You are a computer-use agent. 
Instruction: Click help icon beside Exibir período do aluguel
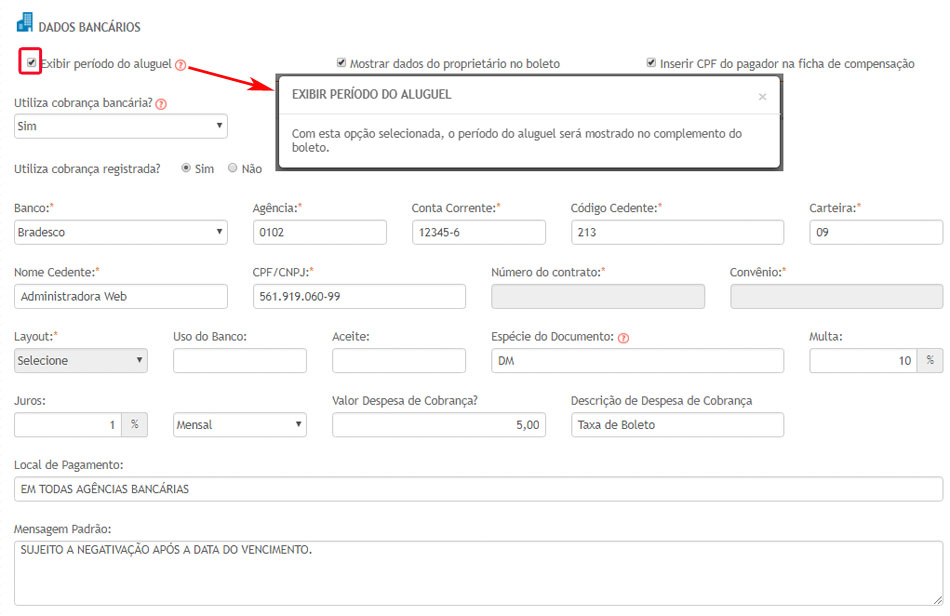181,65
